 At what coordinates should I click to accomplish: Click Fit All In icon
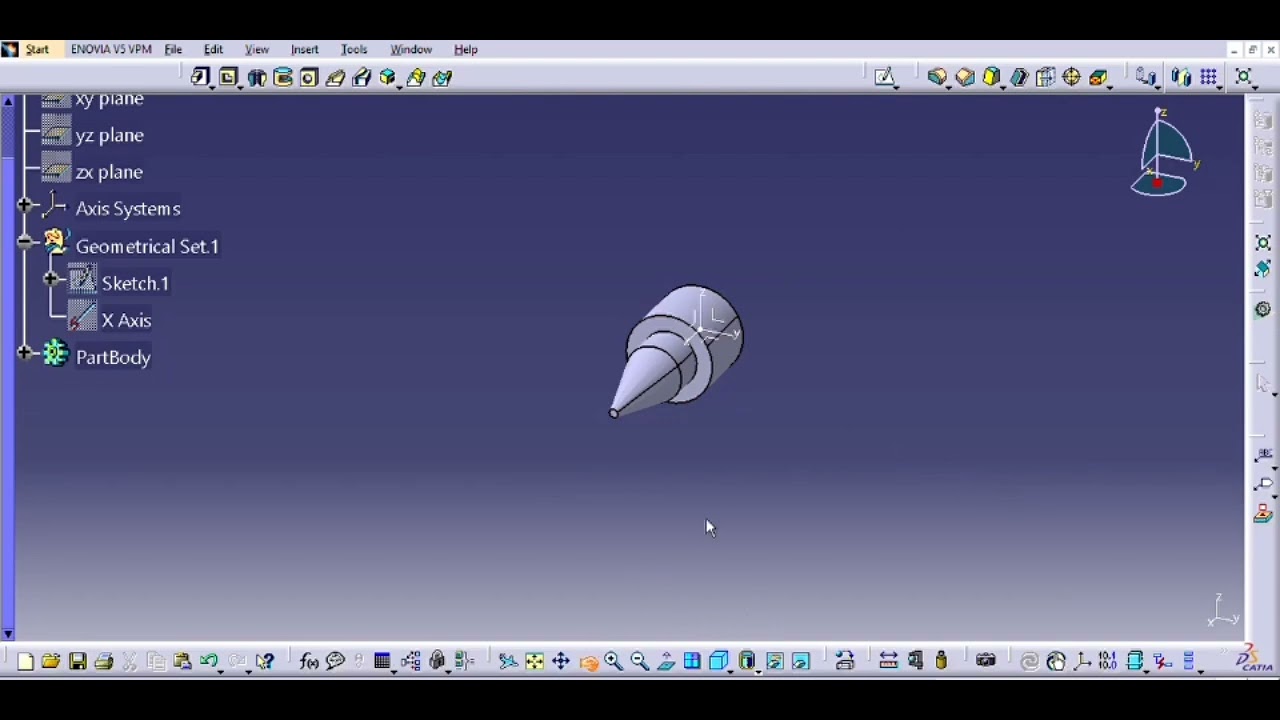pyautogui.click(x=534, y=661)
